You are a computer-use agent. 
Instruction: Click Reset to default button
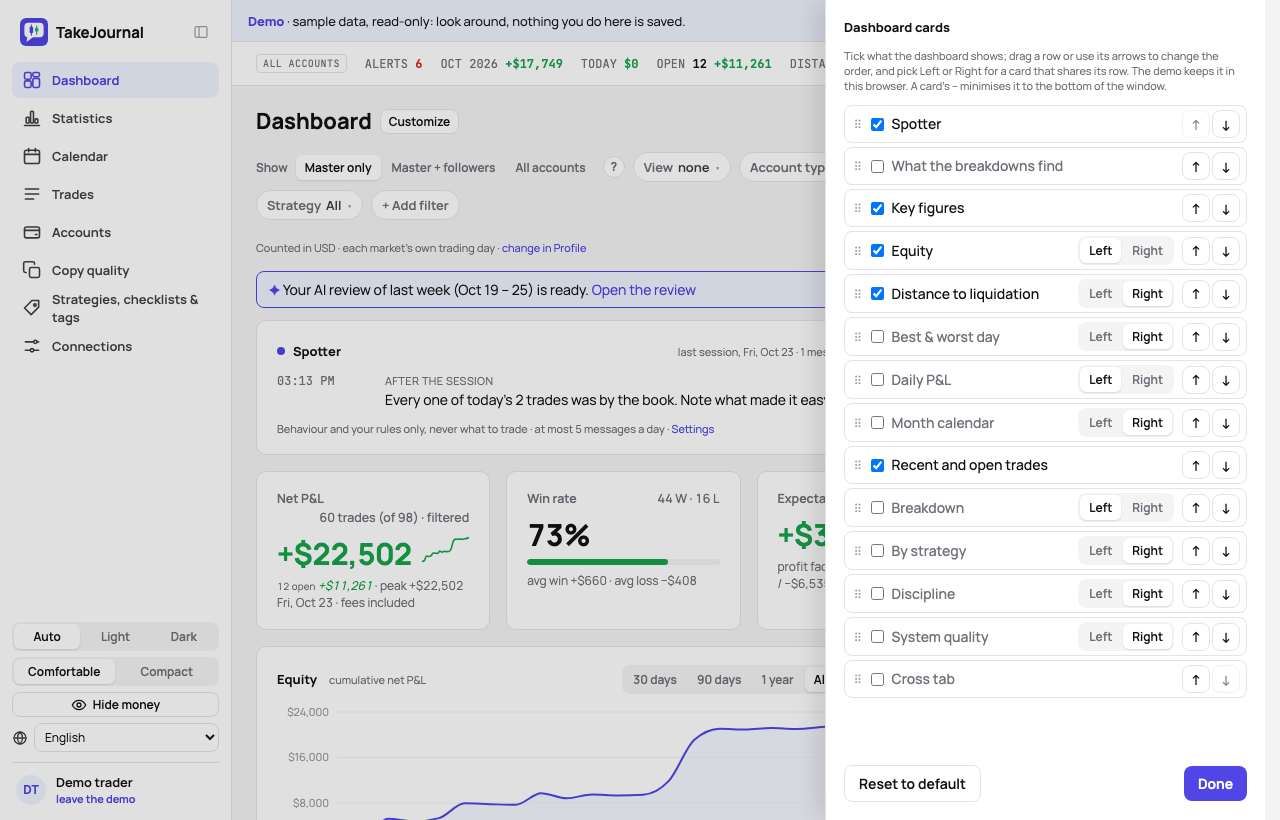912,784
